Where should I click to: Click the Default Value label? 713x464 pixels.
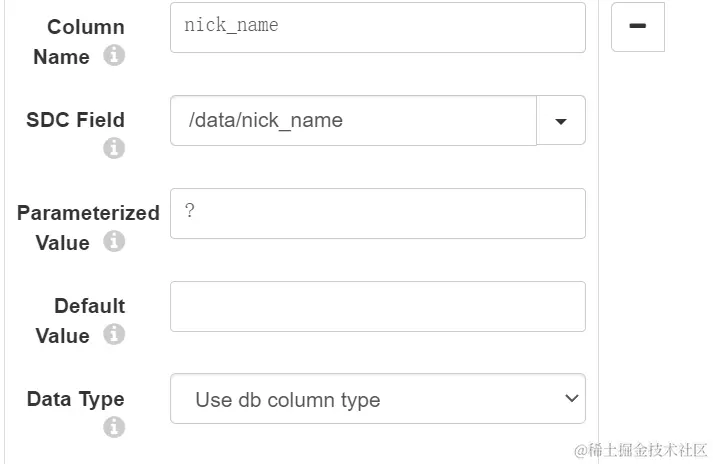pos(88,306)
